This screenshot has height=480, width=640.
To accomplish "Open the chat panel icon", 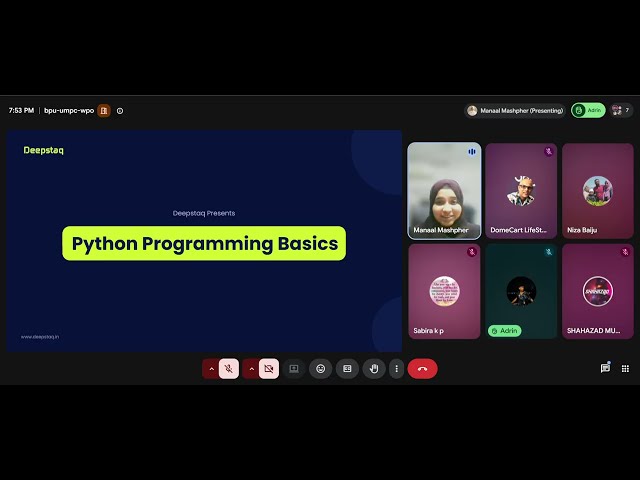I will coord(605,369).
